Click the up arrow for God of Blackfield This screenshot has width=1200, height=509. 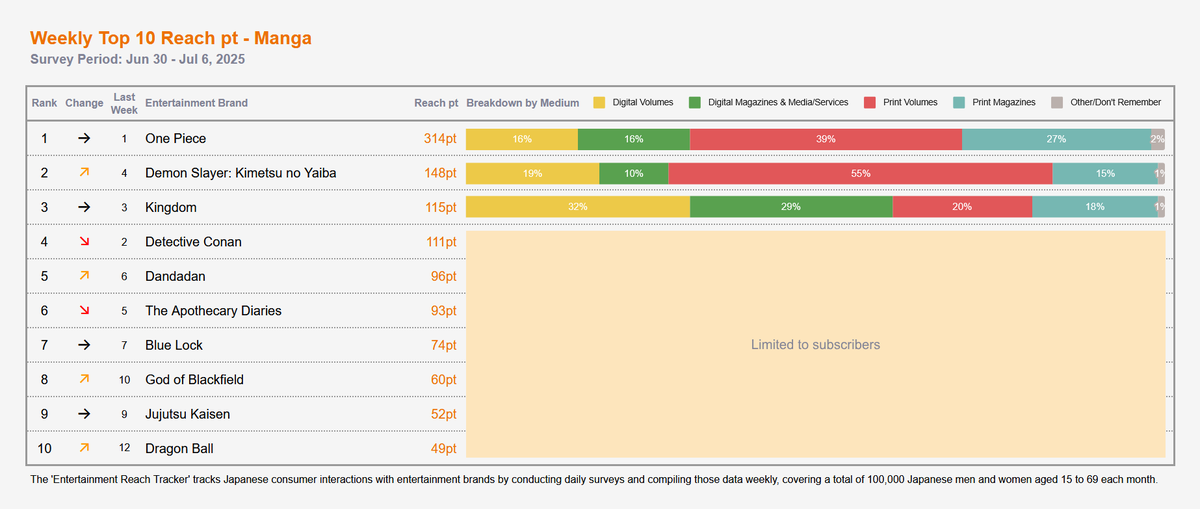pyautogui.click(x=84, y=380)
